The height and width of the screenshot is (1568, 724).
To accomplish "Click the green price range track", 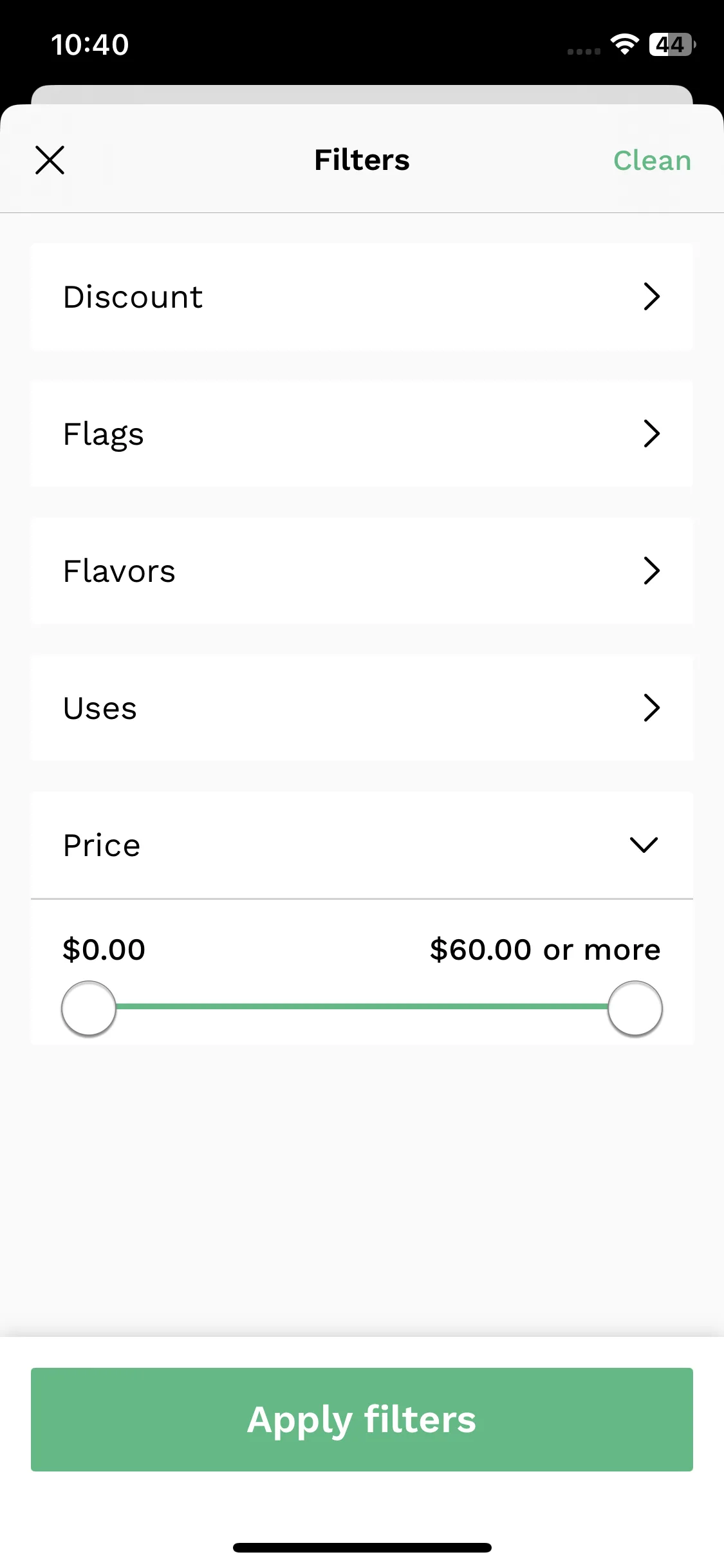I will tap(362, 1006).
